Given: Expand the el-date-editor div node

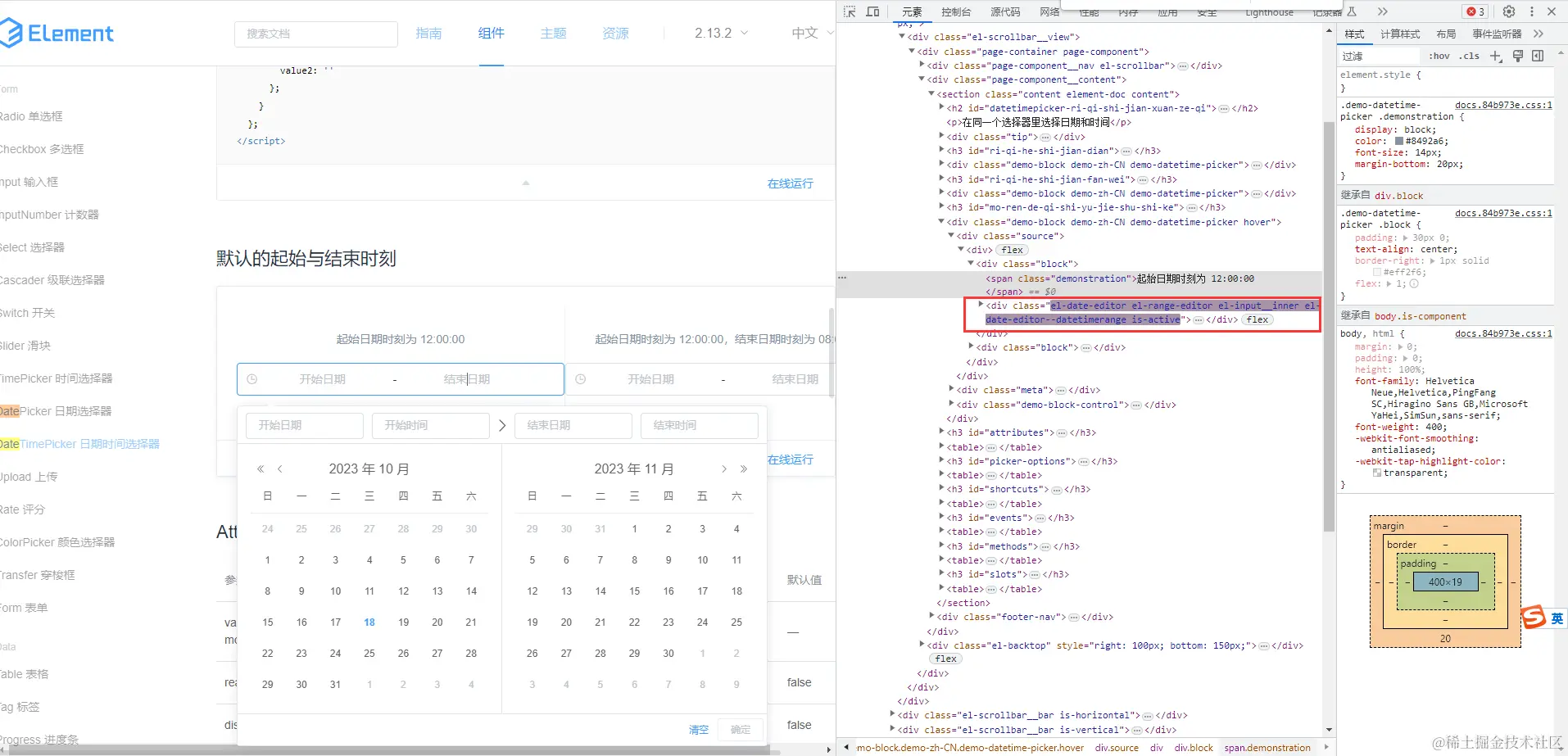Looking at the screenshot, I should coord(981,305).
